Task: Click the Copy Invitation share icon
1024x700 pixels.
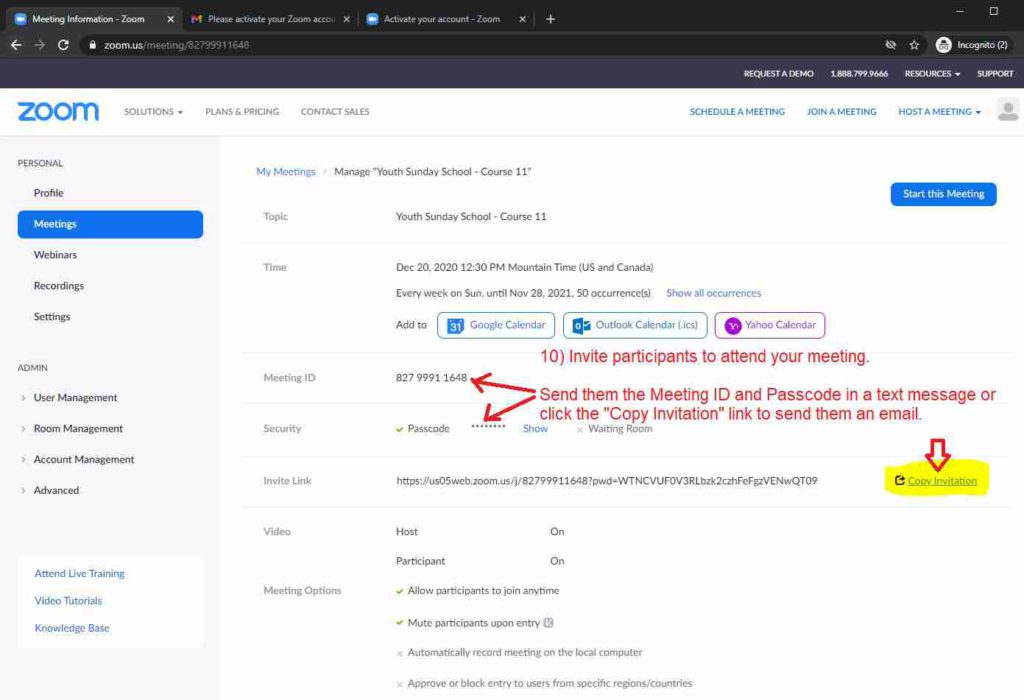Action: 899,481
